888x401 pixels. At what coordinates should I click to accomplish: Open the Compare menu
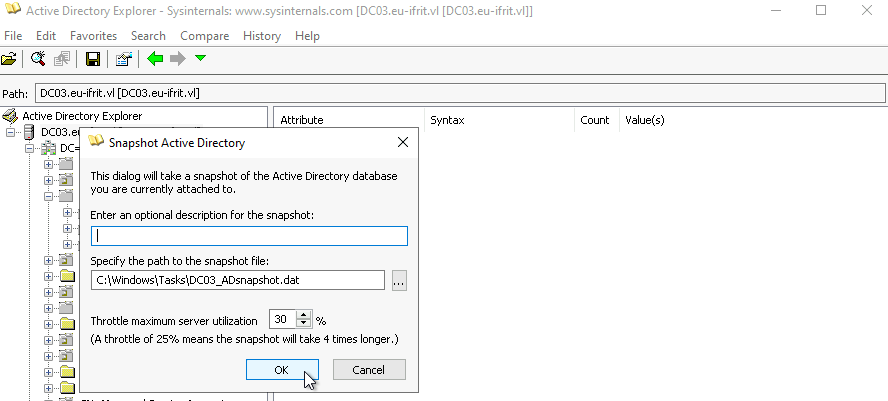204,36
